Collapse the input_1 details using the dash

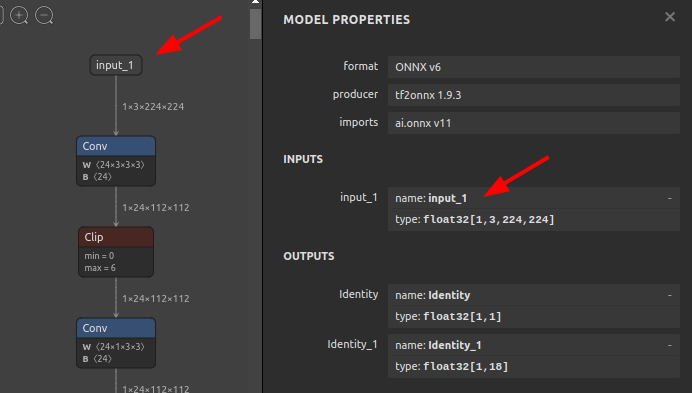pos(669,198)
